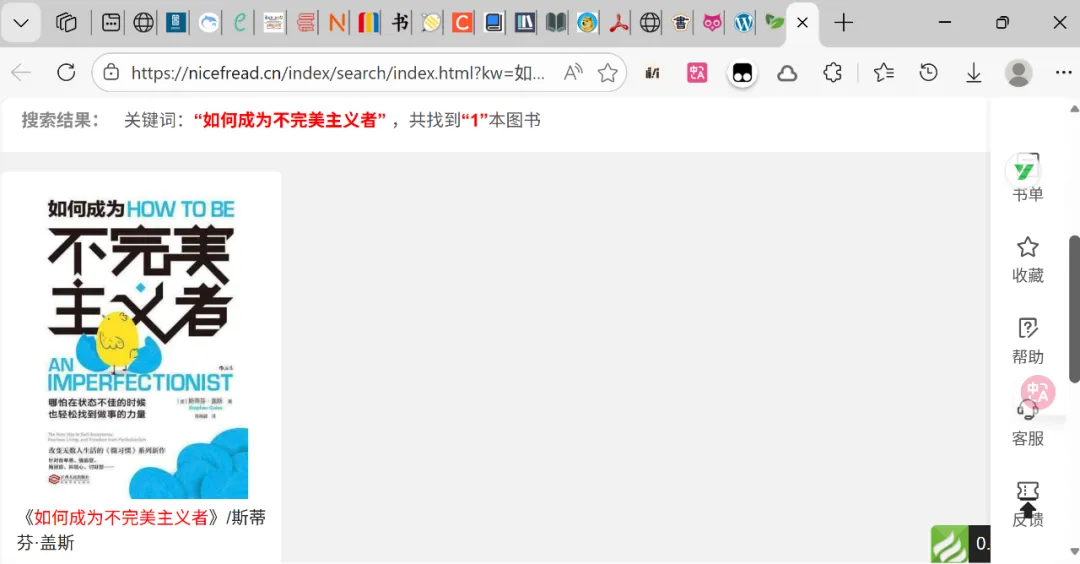The height and width of the screenshot is (564, 1080).
Task: Reload the current page
Action: (66, 72)
